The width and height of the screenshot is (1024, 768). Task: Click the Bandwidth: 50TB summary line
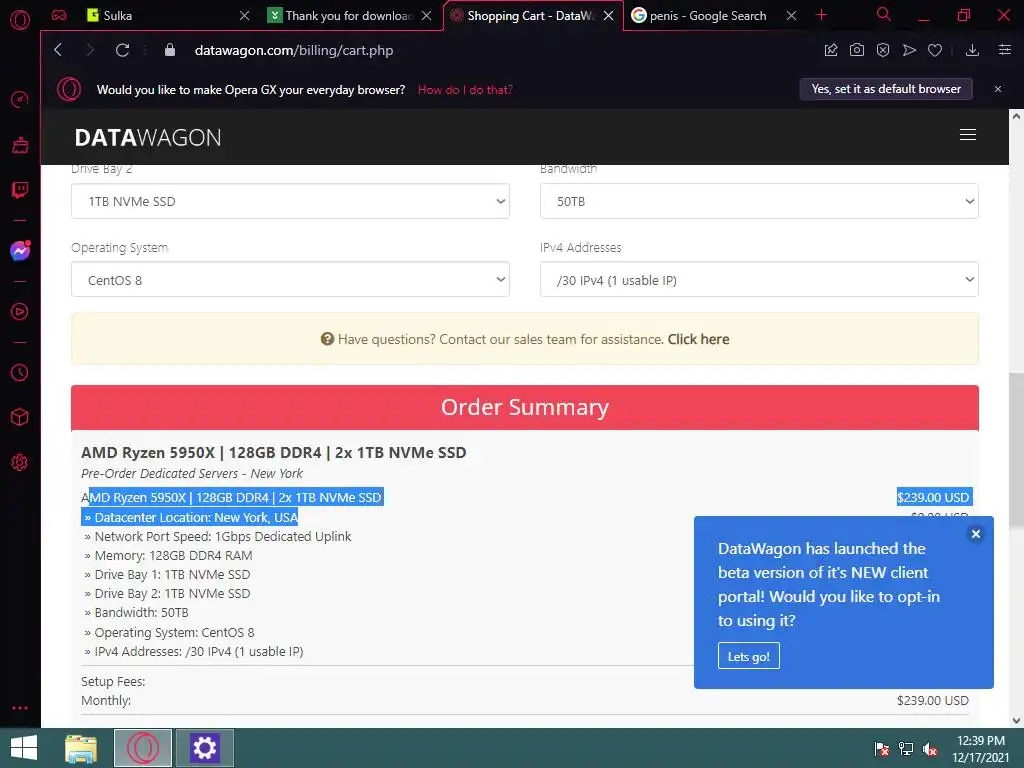click(x=136, y=613)
